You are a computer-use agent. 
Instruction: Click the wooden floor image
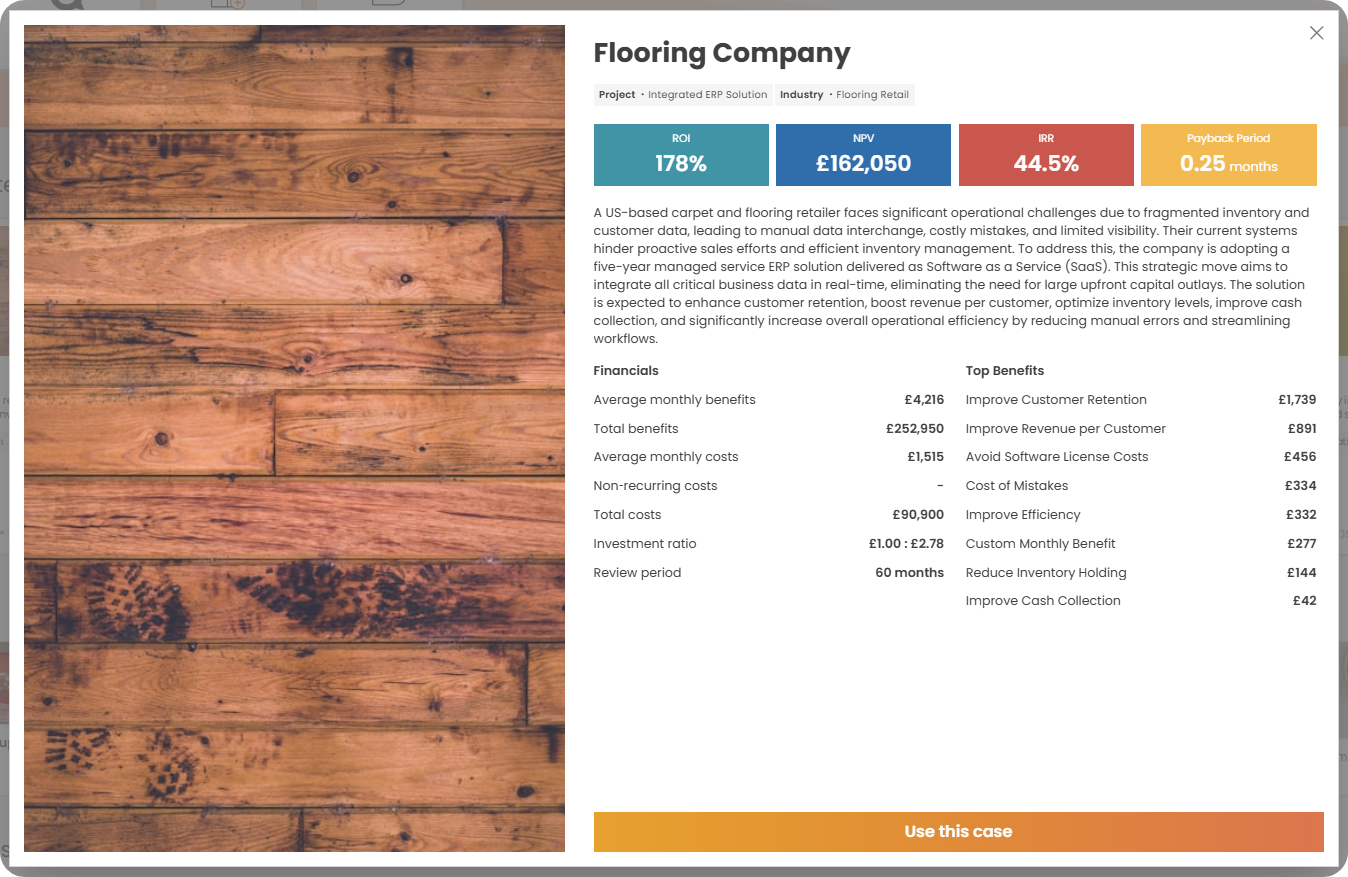(294, 438)
